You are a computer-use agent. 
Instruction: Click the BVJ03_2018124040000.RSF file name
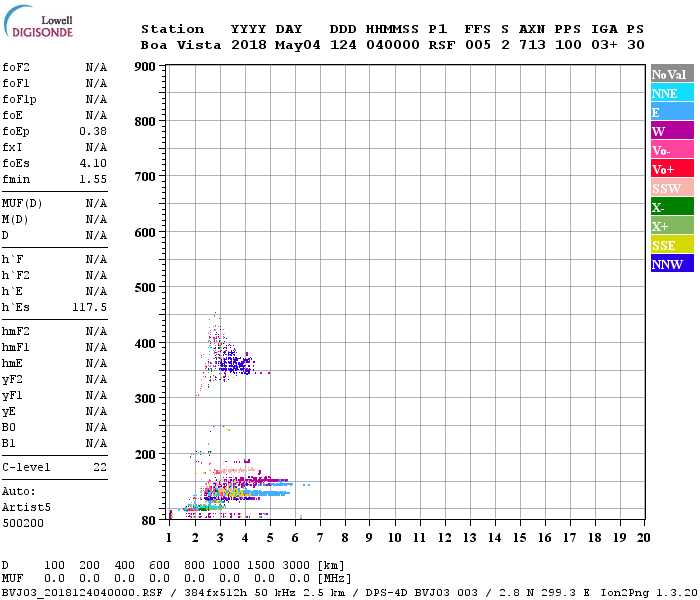pos(82,593)
